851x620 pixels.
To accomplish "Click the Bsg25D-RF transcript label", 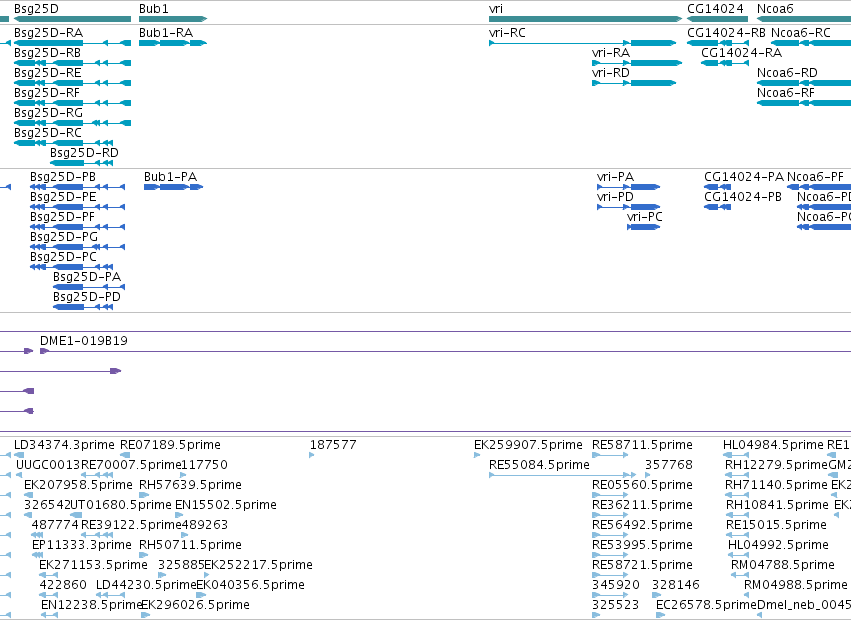I will click(x=47, y=93).
